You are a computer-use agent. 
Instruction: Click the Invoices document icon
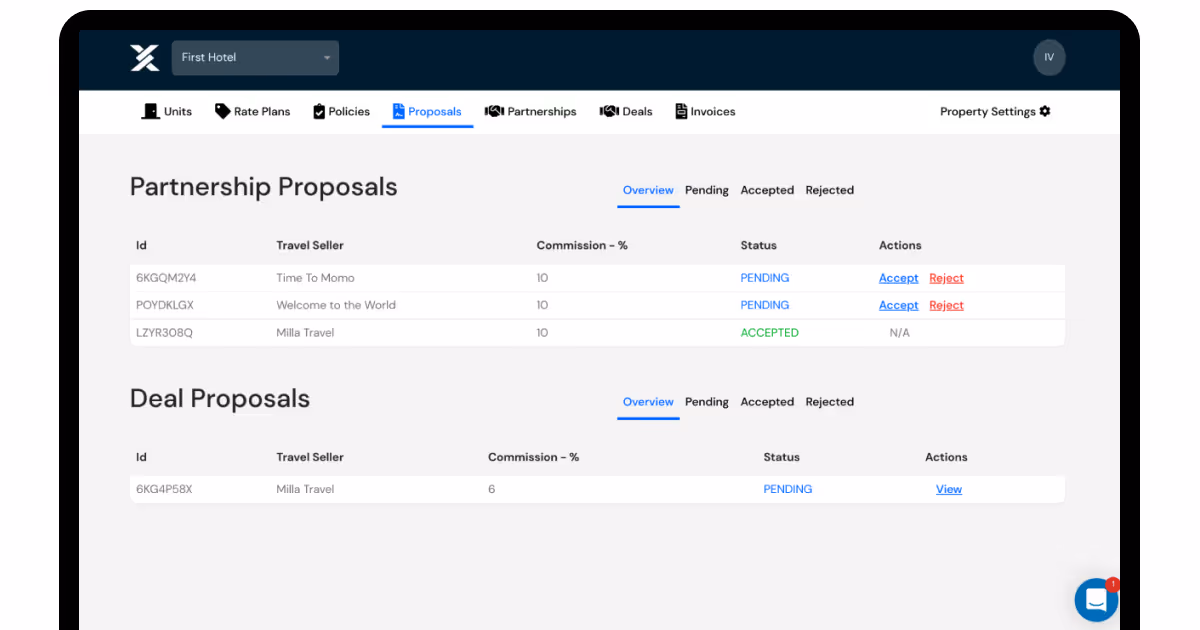click(681, 111)
